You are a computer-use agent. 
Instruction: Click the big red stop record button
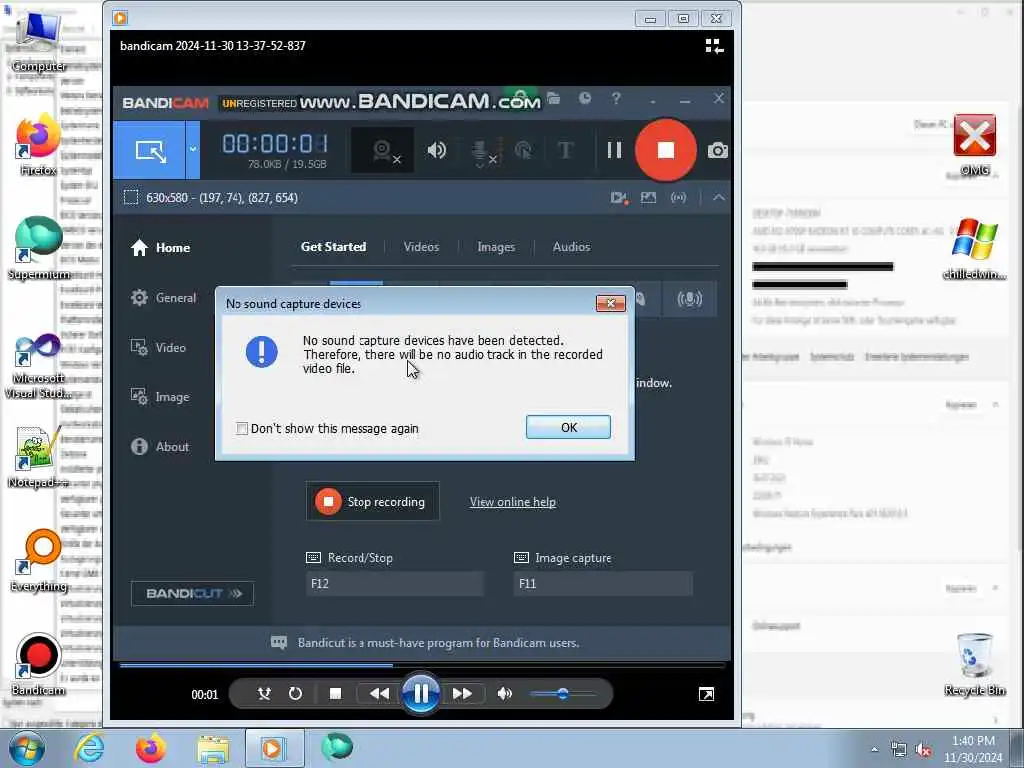[x=665, y=150]
